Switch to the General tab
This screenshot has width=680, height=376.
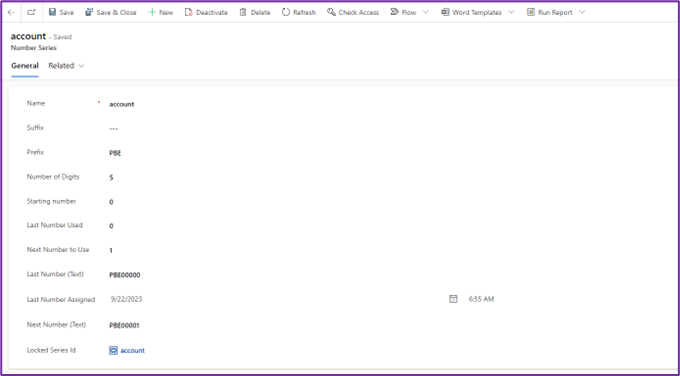[25, 66]
